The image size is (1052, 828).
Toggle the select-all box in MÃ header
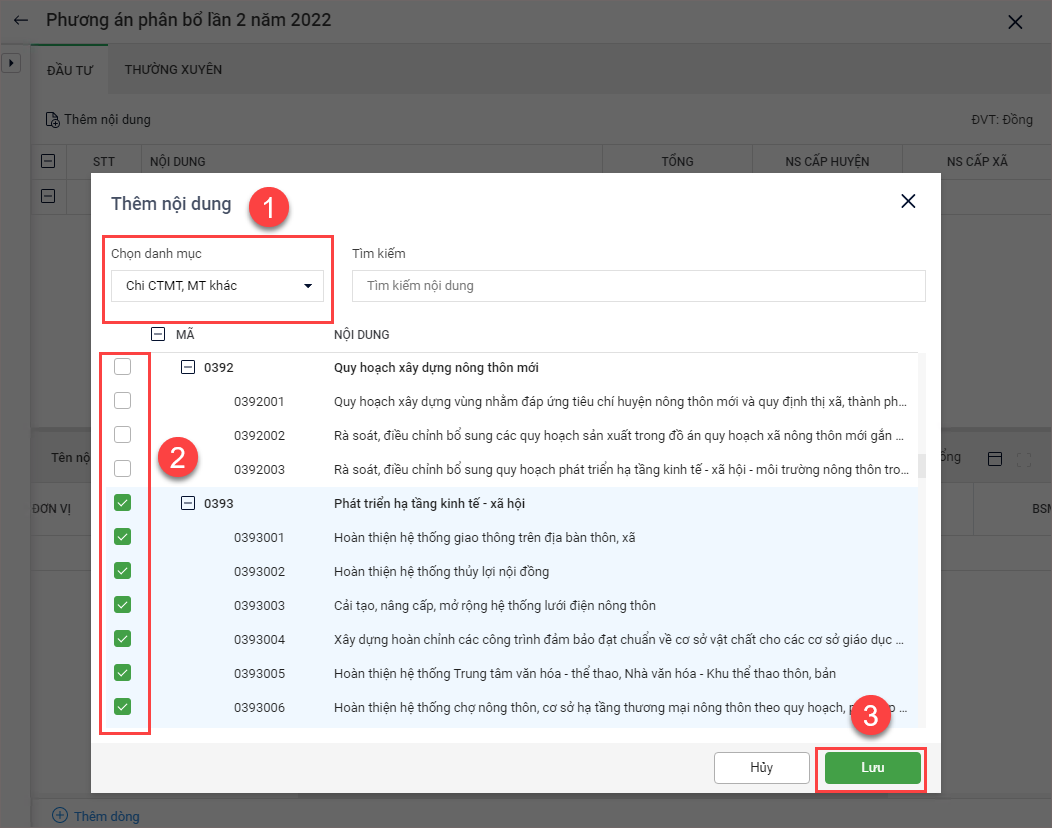click(157, 335)
